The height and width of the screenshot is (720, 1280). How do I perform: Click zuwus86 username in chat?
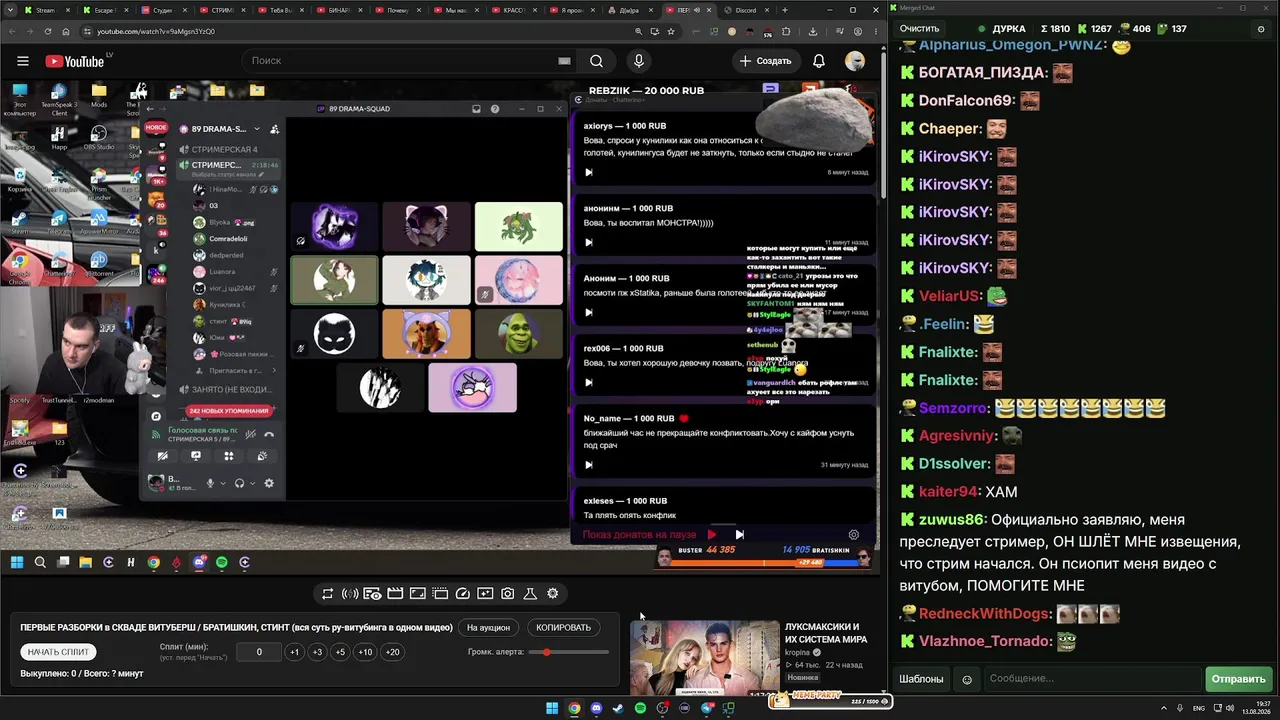click(951, 520)
